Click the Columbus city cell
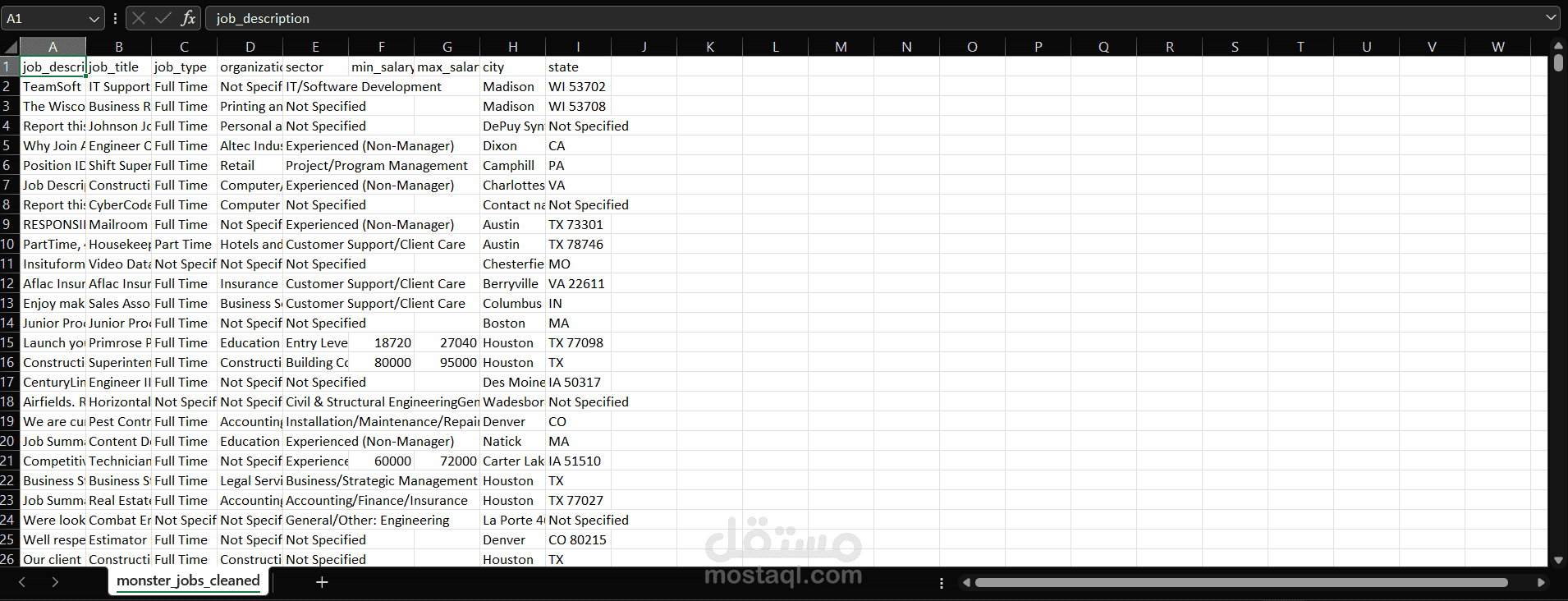 (512, 303)
